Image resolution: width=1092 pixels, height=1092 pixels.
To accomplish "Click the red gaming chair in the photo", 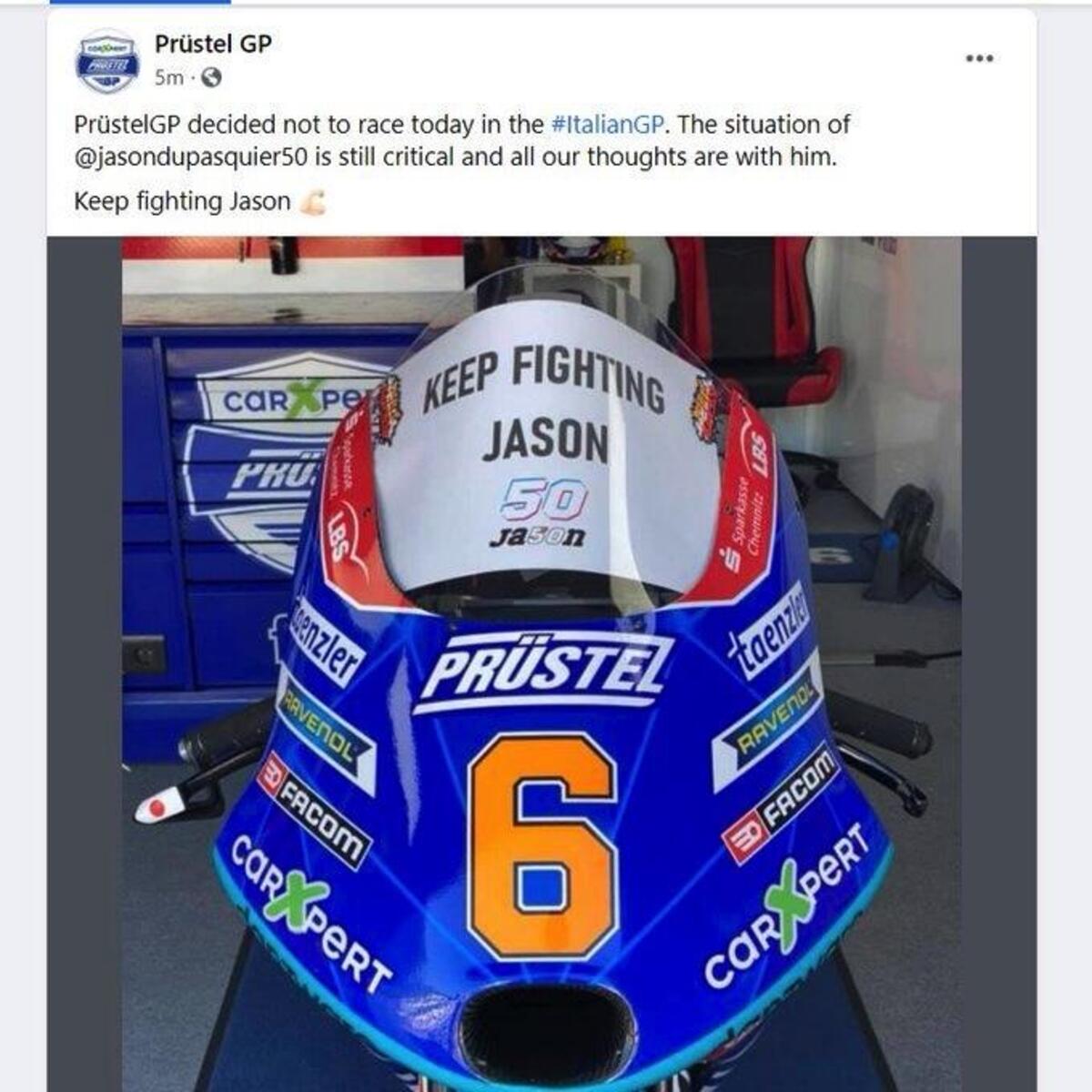I will (752, 317).
